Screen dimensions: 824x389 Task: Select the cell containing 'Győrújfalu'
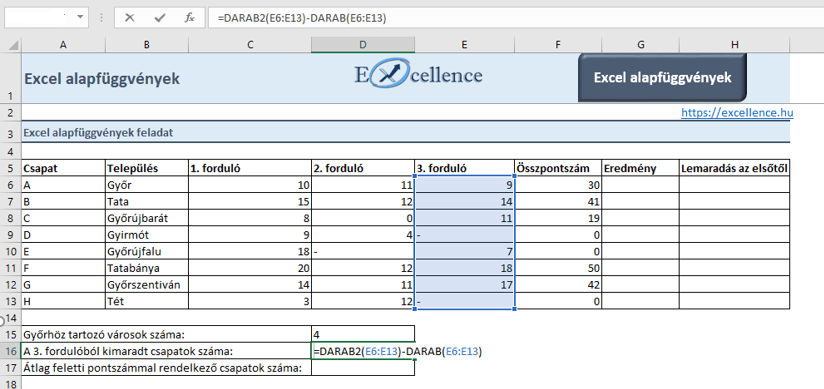147,252
